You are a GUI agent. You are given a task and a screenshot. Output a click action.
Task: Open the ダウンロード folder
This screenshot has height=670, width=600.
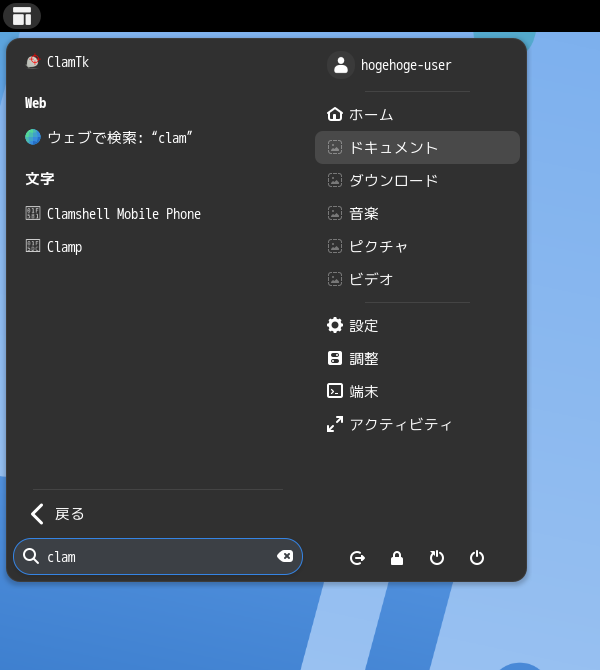coord(417,180)
